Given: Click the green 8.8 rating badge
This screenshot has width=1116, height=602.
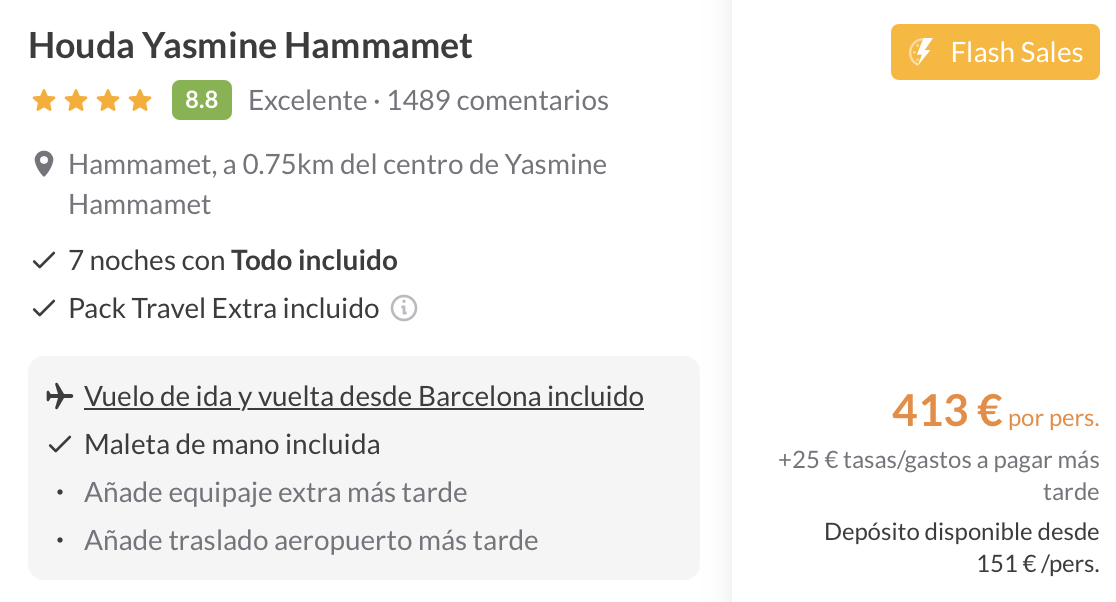Looking at the screenshot, I should pyautogui.click(x=202, y=101).
